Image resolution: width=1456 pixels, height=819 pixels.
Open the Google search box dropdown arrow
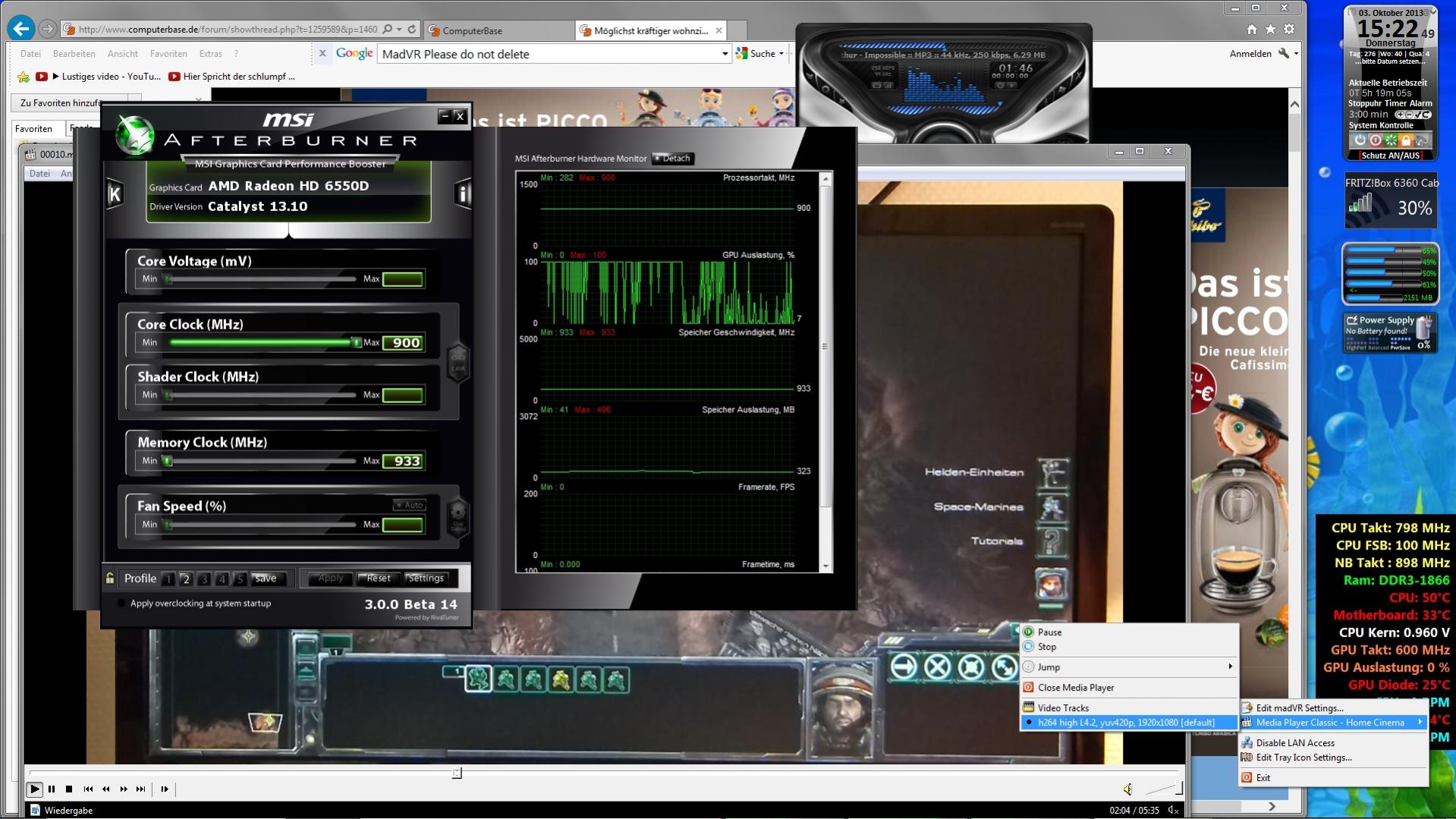(725, 54)
